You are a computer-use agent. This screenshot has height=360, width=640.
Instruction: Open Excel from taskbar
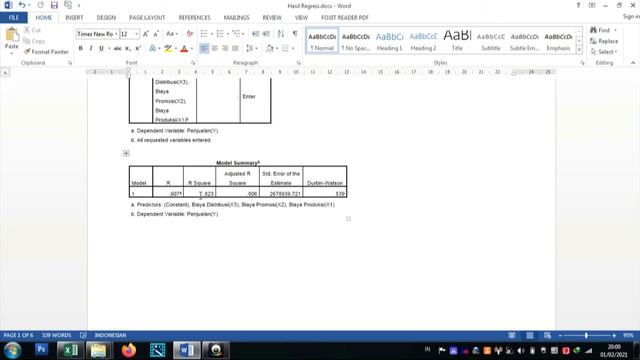tap(70, 350)
